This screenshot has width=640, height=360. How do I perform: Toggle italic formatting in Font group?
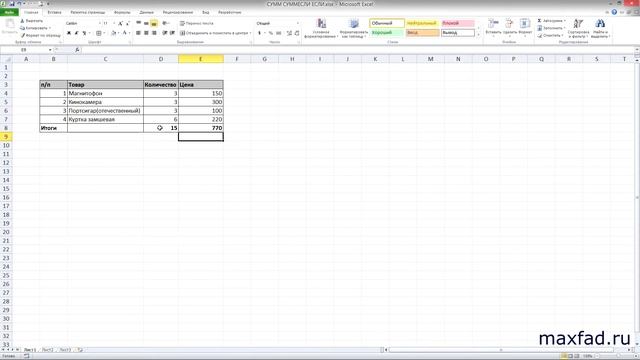click(x=76, y=33)
